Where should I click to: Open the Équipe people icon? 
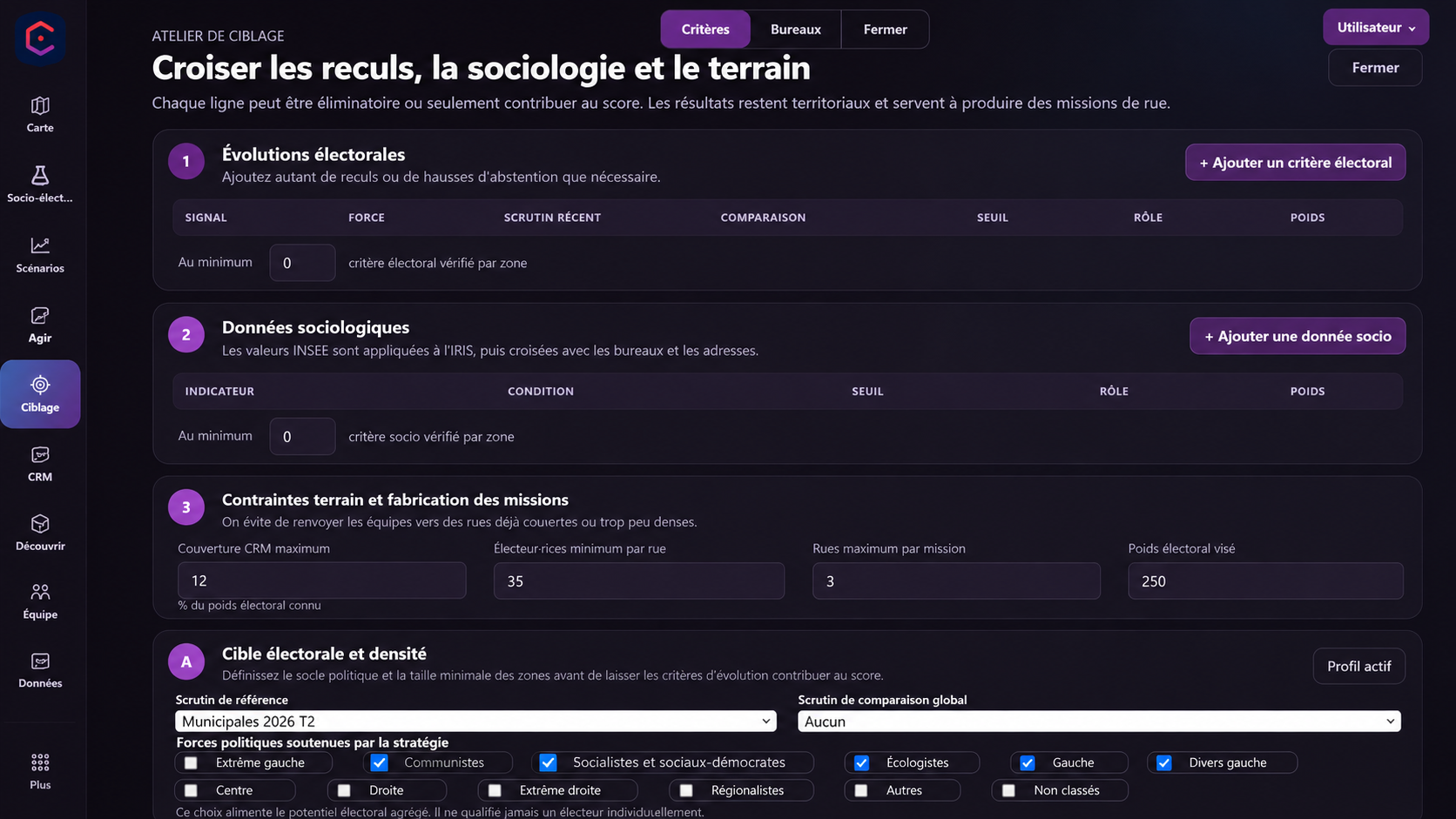[40, 593]
